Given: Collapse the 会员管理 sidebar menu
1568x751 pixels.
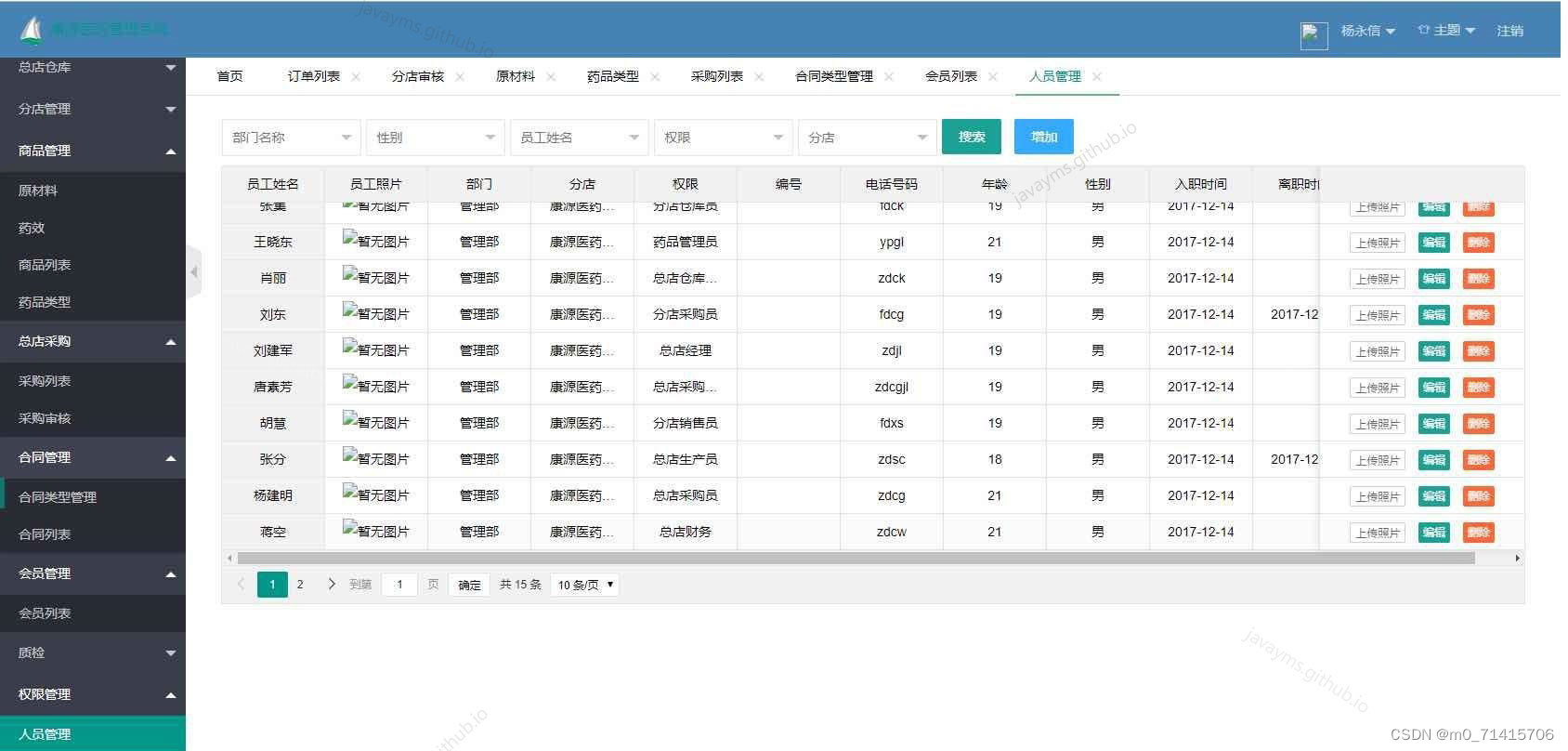Looking at the screenshot, I should tap(93, 573).
